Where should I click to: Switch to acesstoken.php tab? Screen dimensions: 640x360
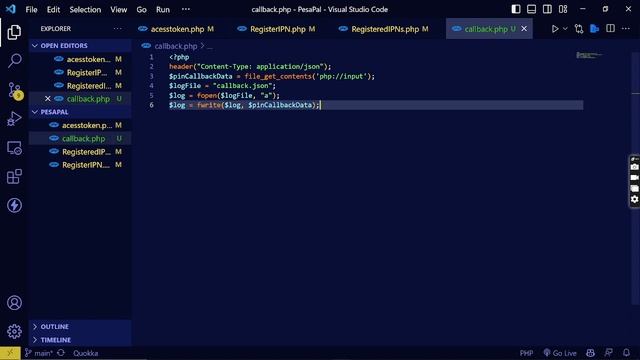[177, 29]
